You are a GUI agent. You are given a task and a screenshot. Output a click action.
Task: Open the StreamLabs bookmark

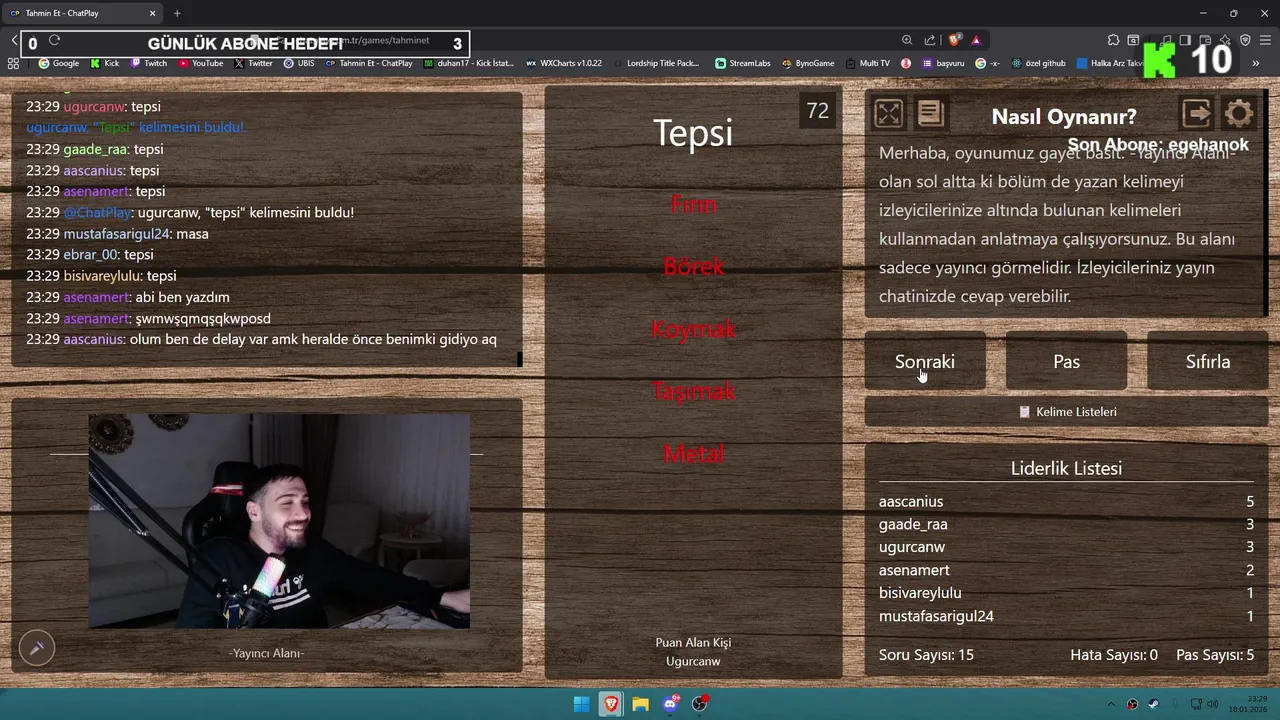coord(743,63)
